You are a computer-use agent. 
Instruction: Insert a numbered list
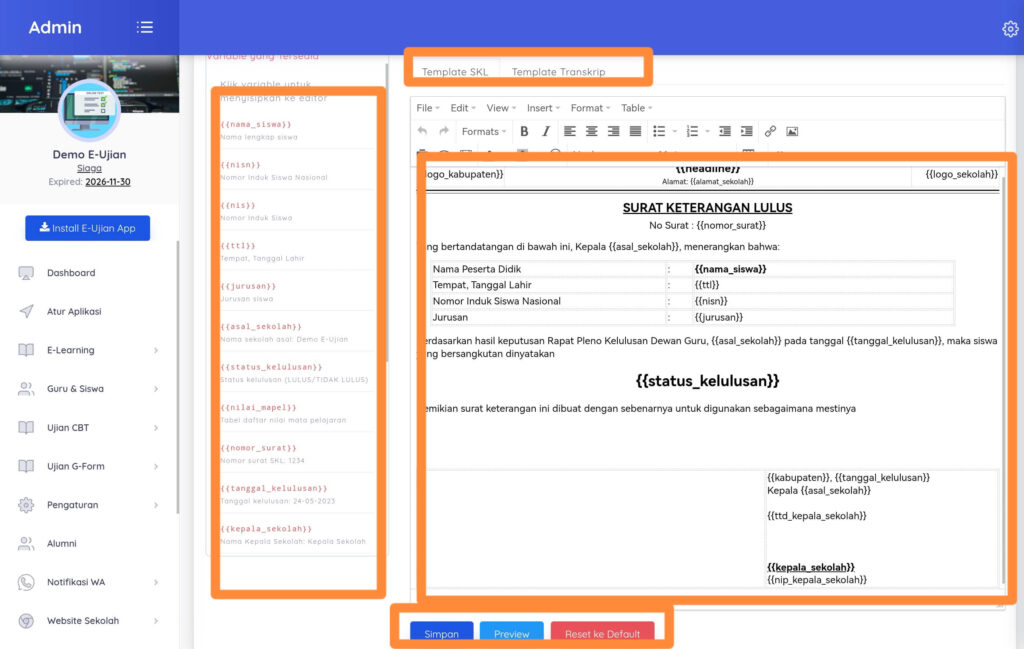(x=692, y=131)
